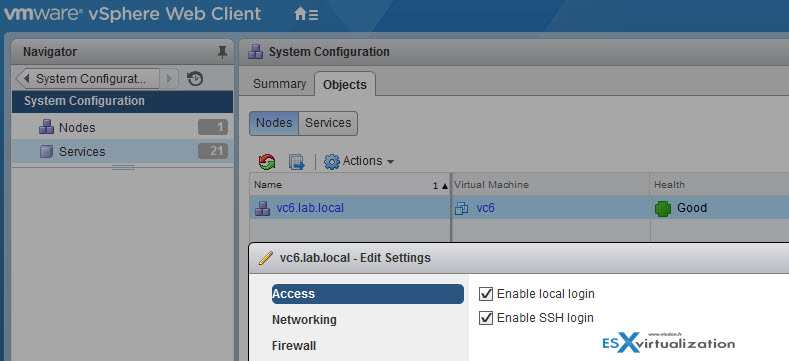Screen dimensions: 789x361
Task: Click the Services cube icon in Navigator
Action: coord(46,152)
